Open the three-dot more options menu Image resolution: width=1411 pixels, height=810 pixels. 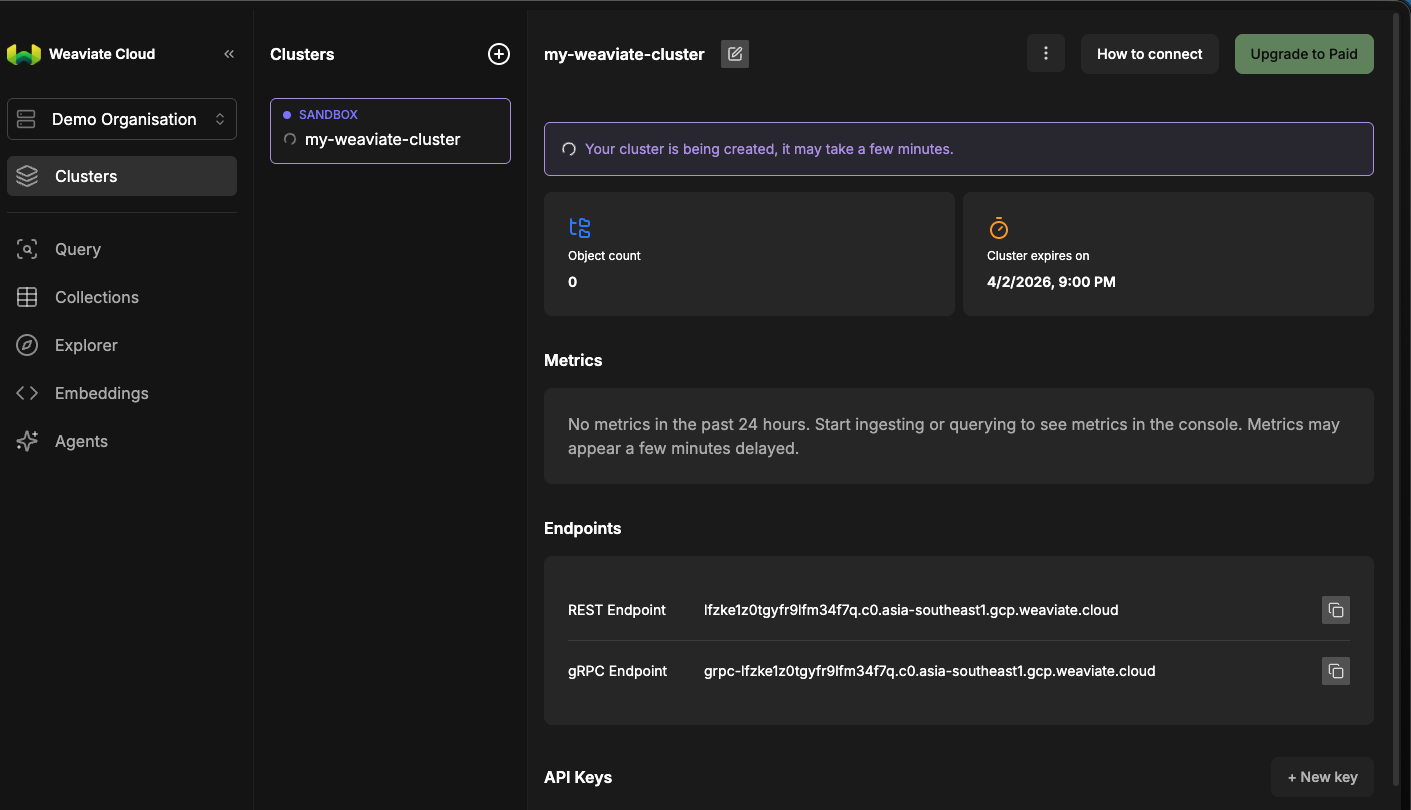pyautogui.click(x=1046, y=54)
